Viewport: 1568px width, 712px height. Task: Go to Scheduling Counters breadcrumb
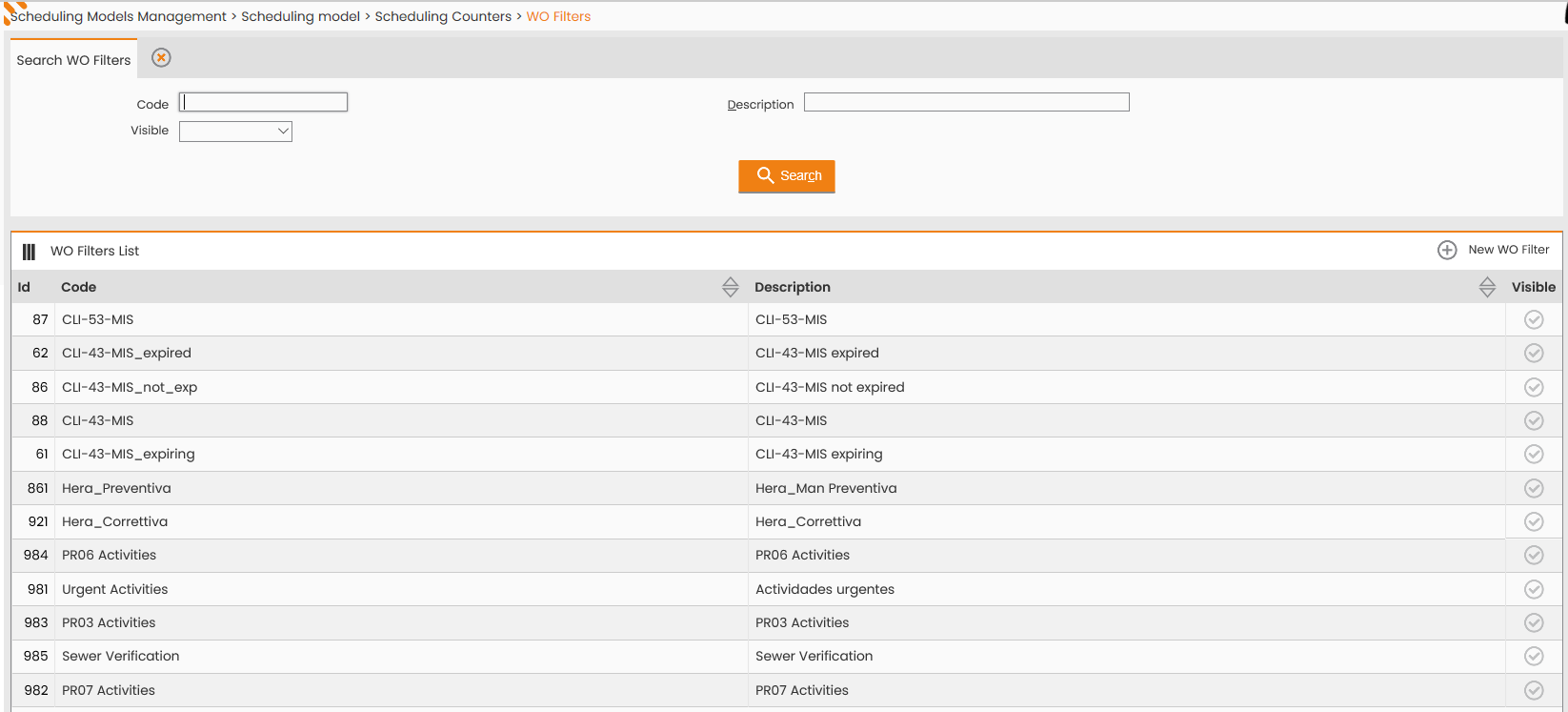pos(443,16)
